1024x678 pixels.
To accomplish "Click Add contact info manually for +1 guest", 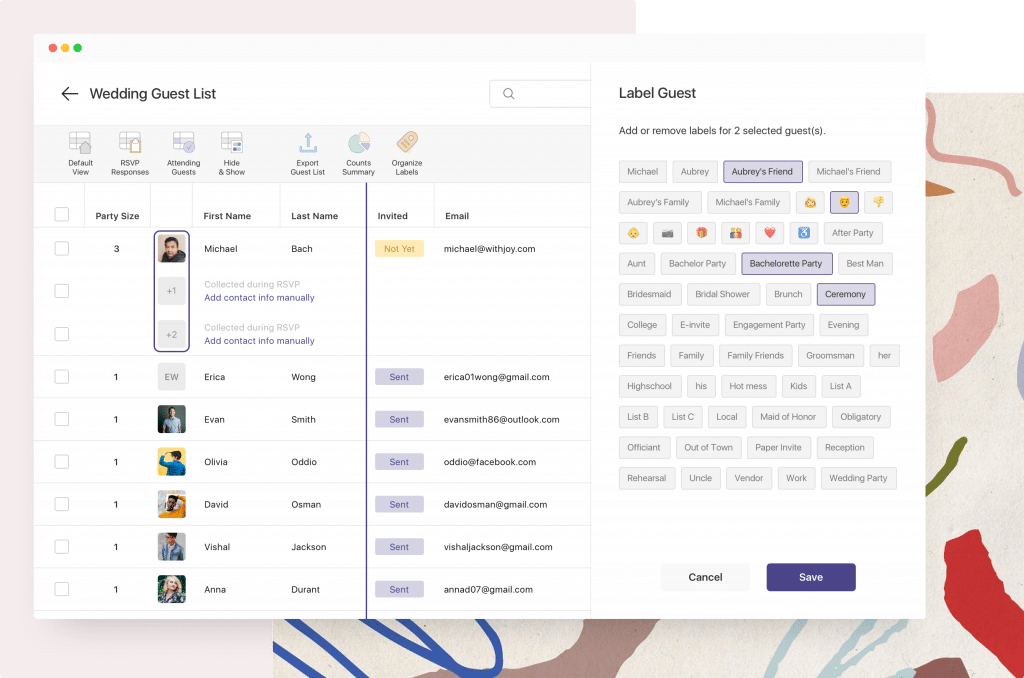I will 259,298.
